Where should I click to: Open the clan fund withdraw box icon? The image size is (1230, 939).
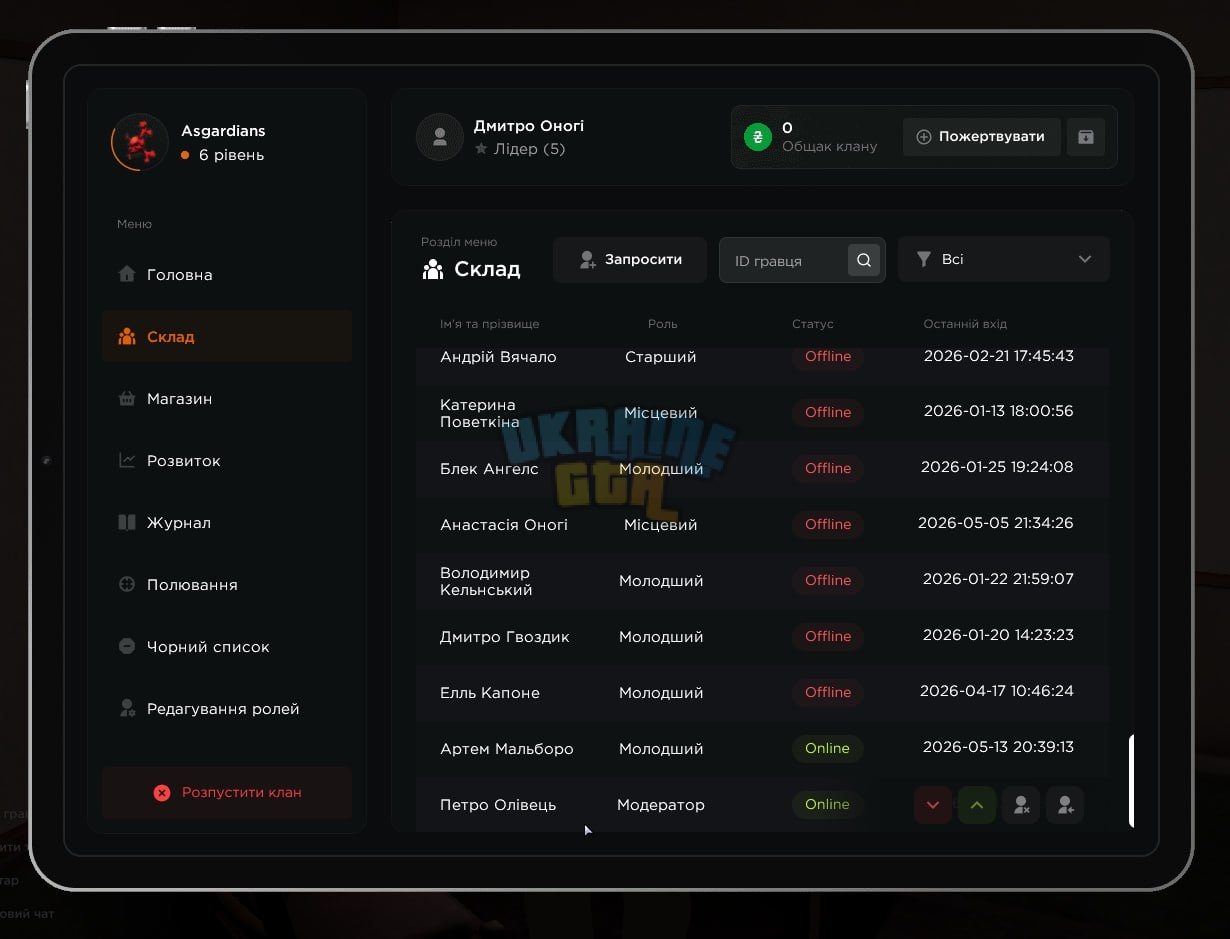(x=1086, y=137)
